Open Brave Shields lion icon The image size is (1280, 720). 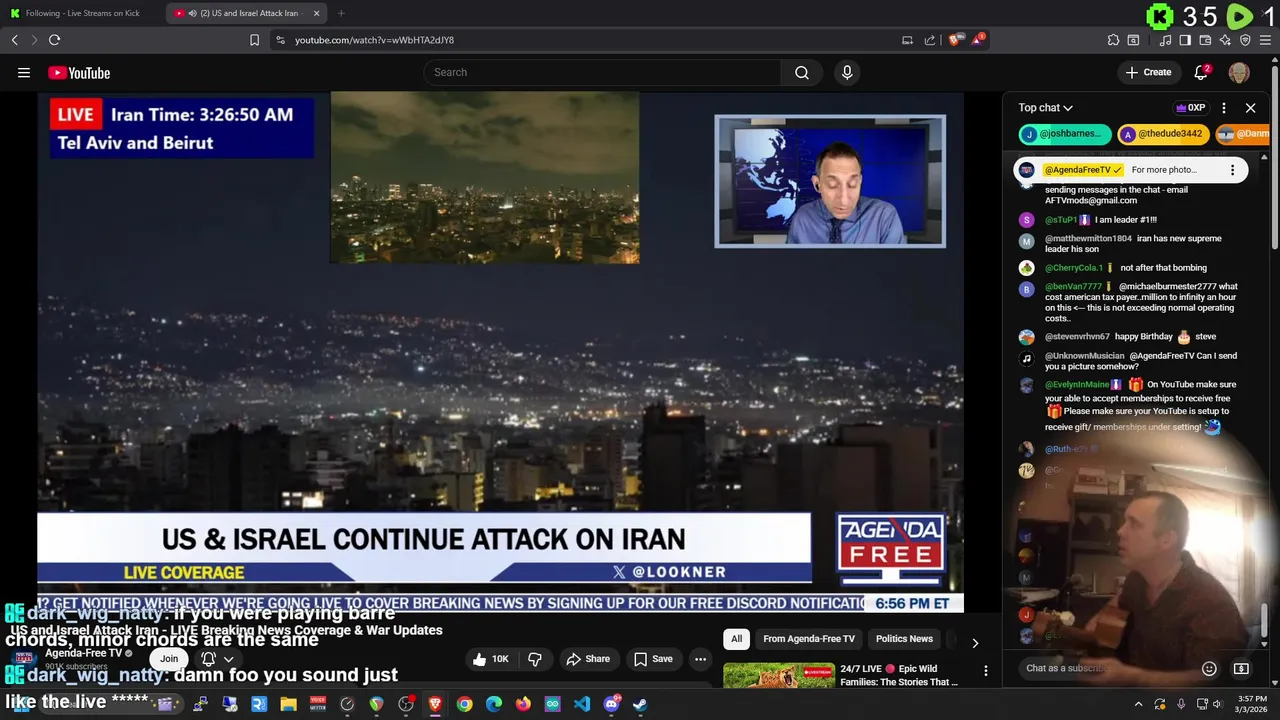(955, 40)
